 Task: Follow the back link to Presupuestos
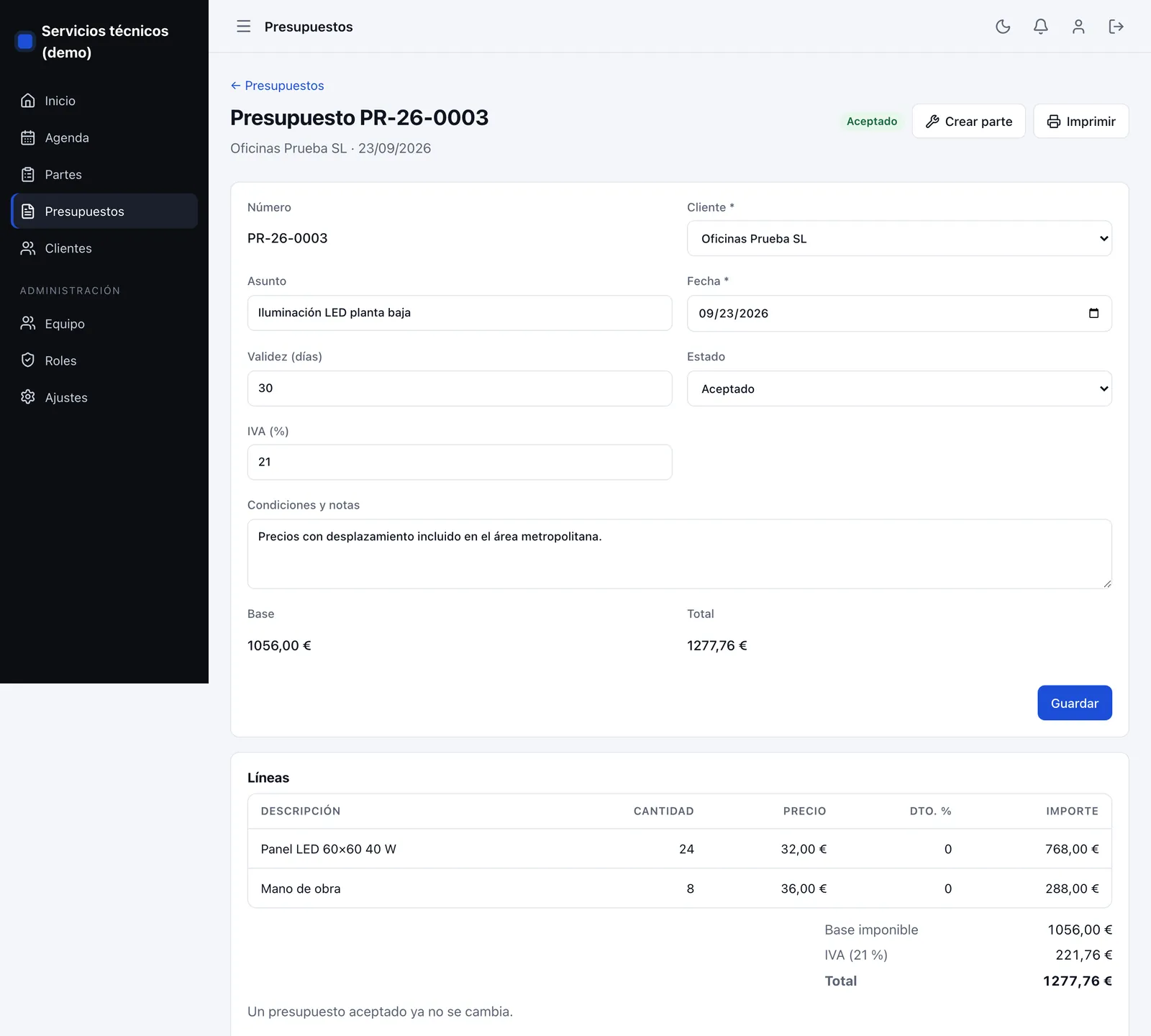coord(277,86)
